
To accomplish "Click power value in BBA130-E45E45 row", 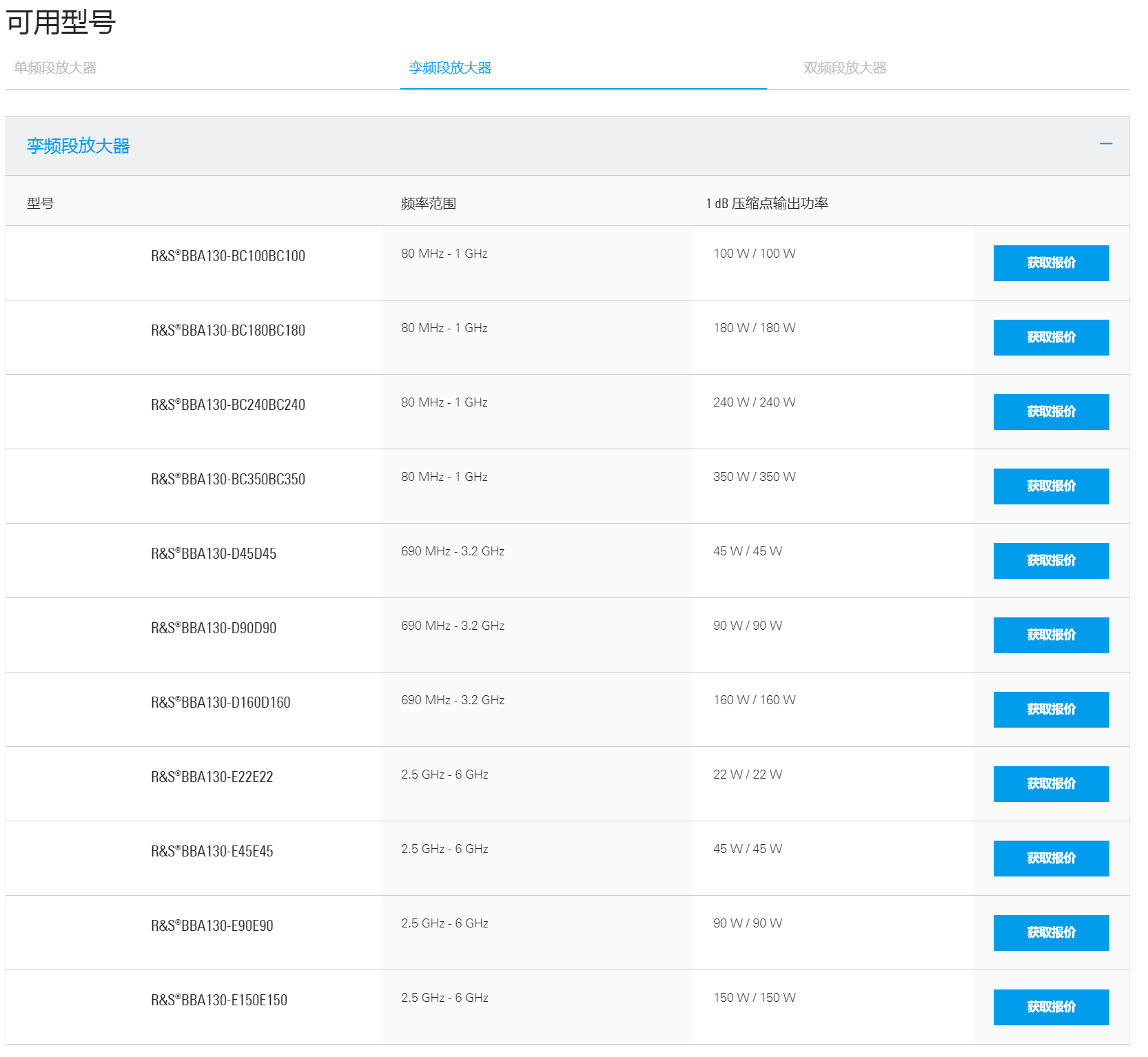I will [x=748, y=849].
